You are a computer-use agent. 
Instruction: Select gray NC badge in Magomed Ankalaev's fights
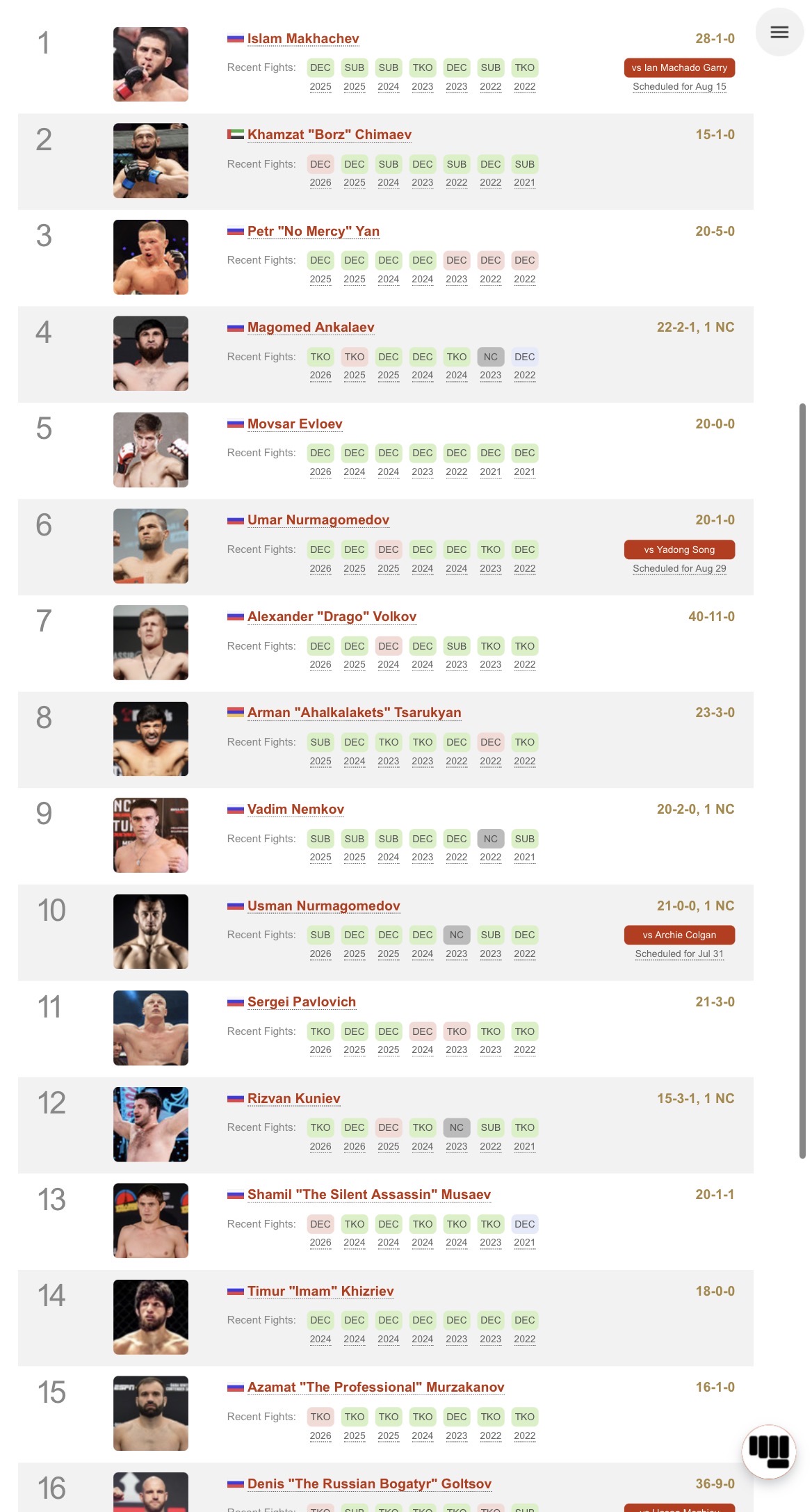pyautogui.click(x=490, y=357)
